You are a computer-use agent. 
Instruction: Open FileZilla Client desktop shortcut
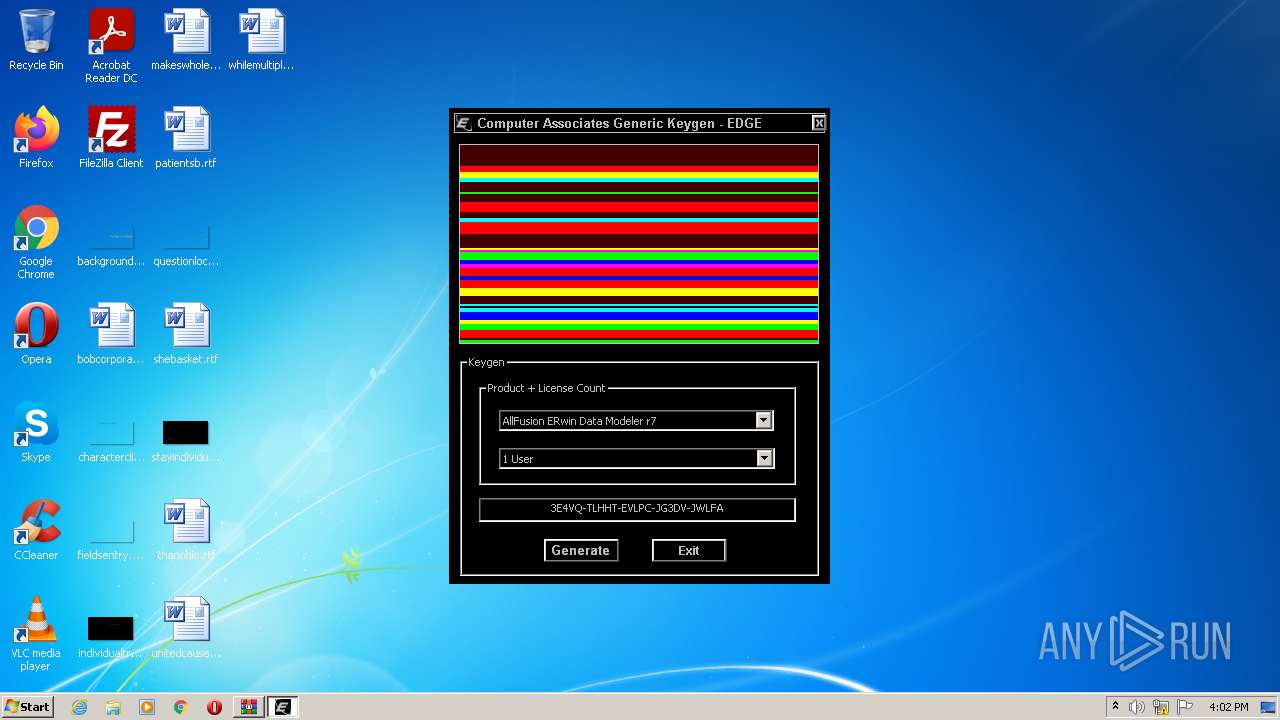click(x=111, y=138)
